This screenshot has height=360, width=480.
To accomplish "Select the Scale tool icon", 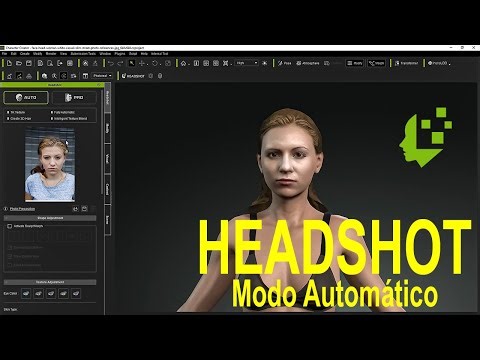I will [168, 63].
